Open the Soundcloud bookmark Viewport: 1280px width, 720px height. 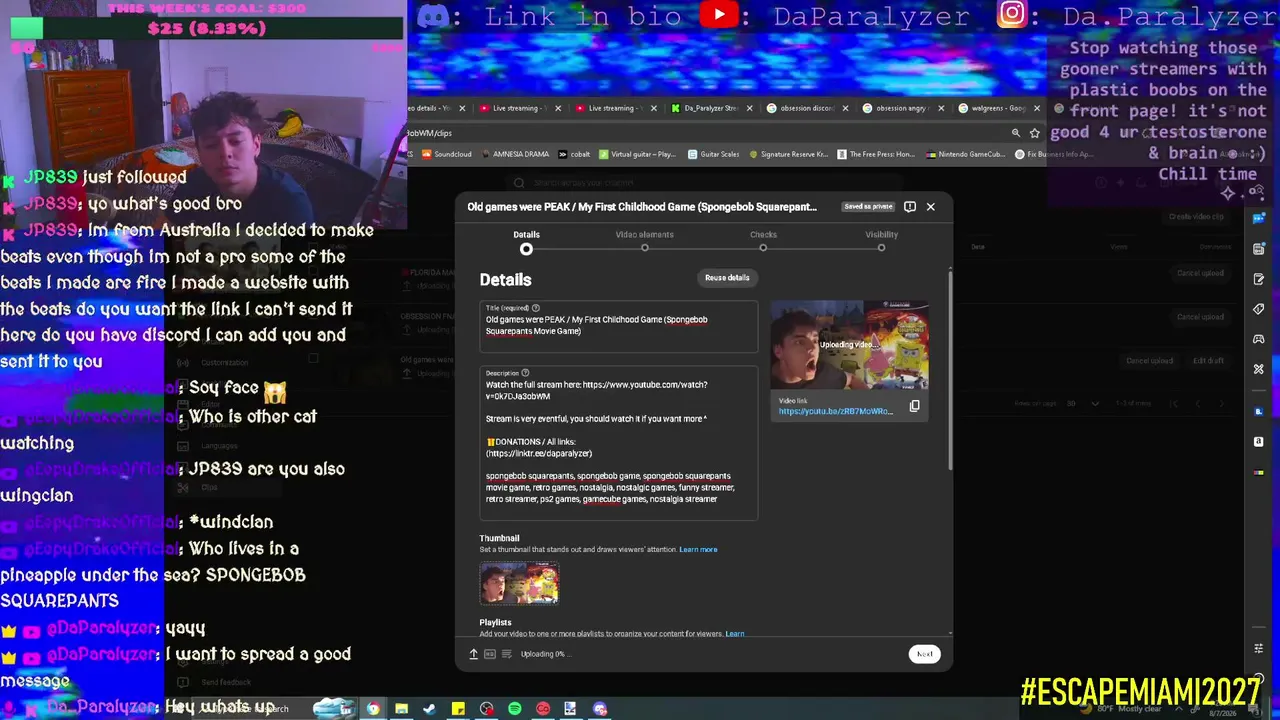[x=447, y=155]
